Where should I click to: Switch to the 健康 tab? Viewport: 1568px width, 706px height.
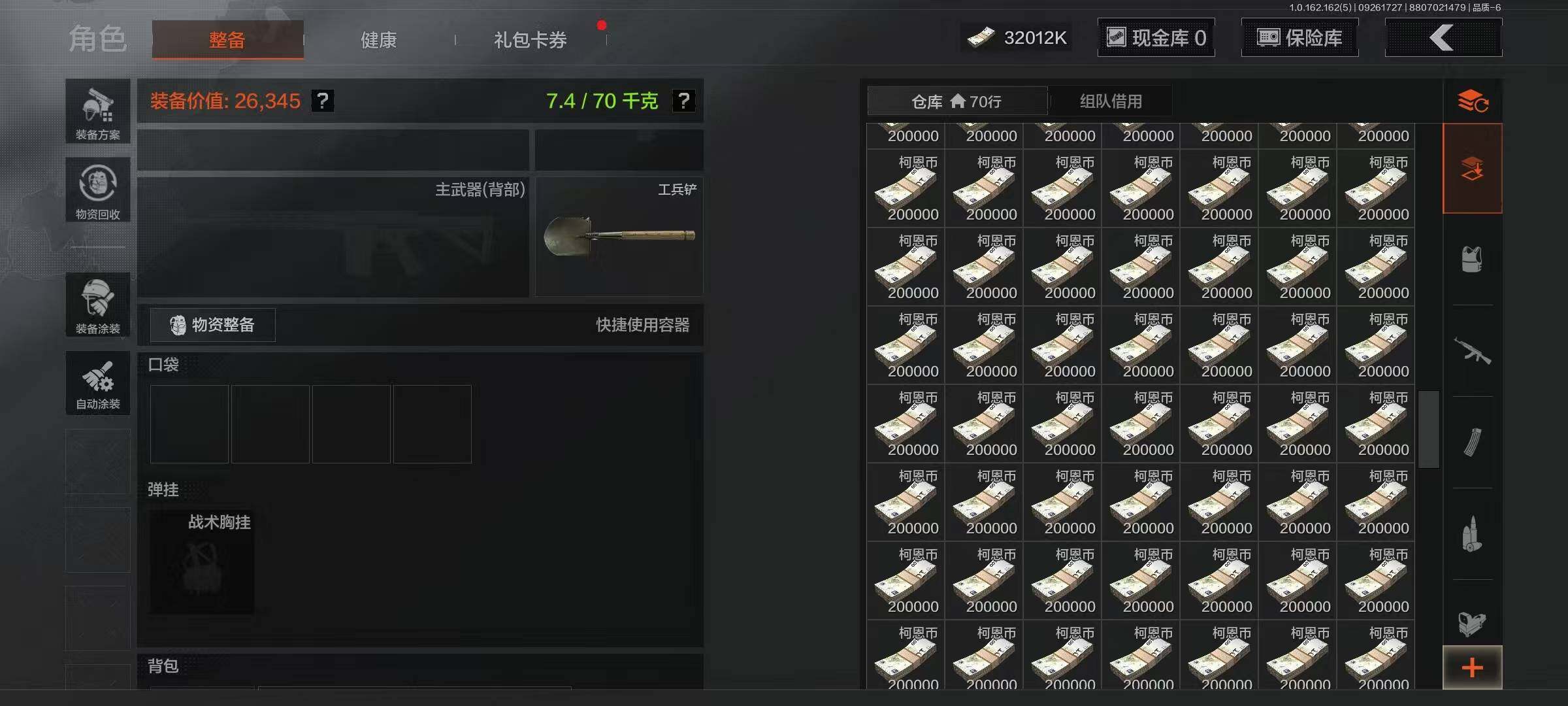click(379, 40)
